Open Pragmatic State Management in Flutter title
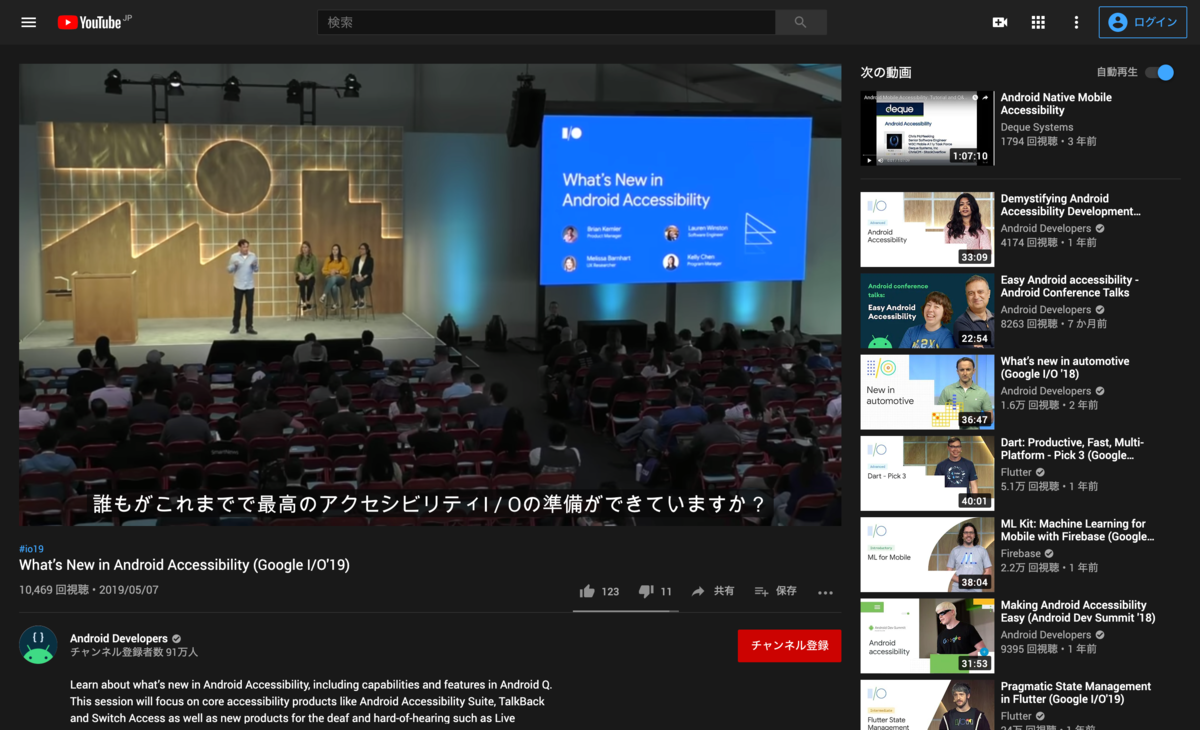 [1076, 693]
